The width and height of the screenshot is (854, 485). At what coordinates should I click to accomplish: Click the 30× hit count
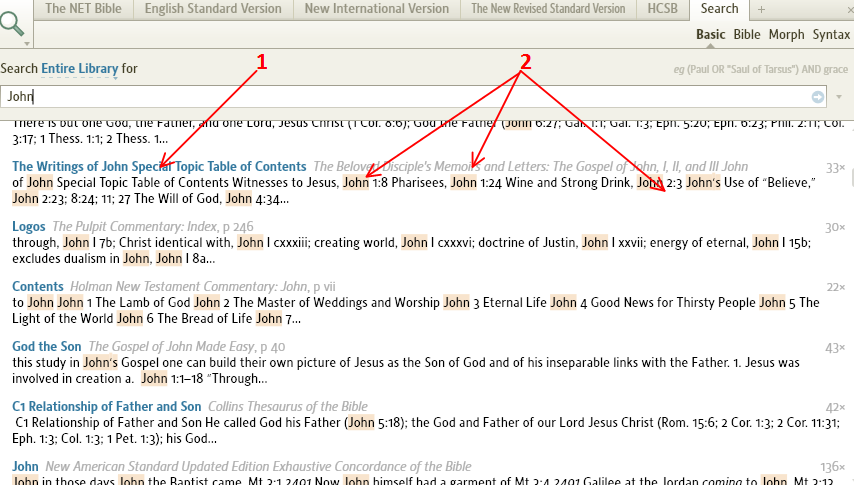835,227
